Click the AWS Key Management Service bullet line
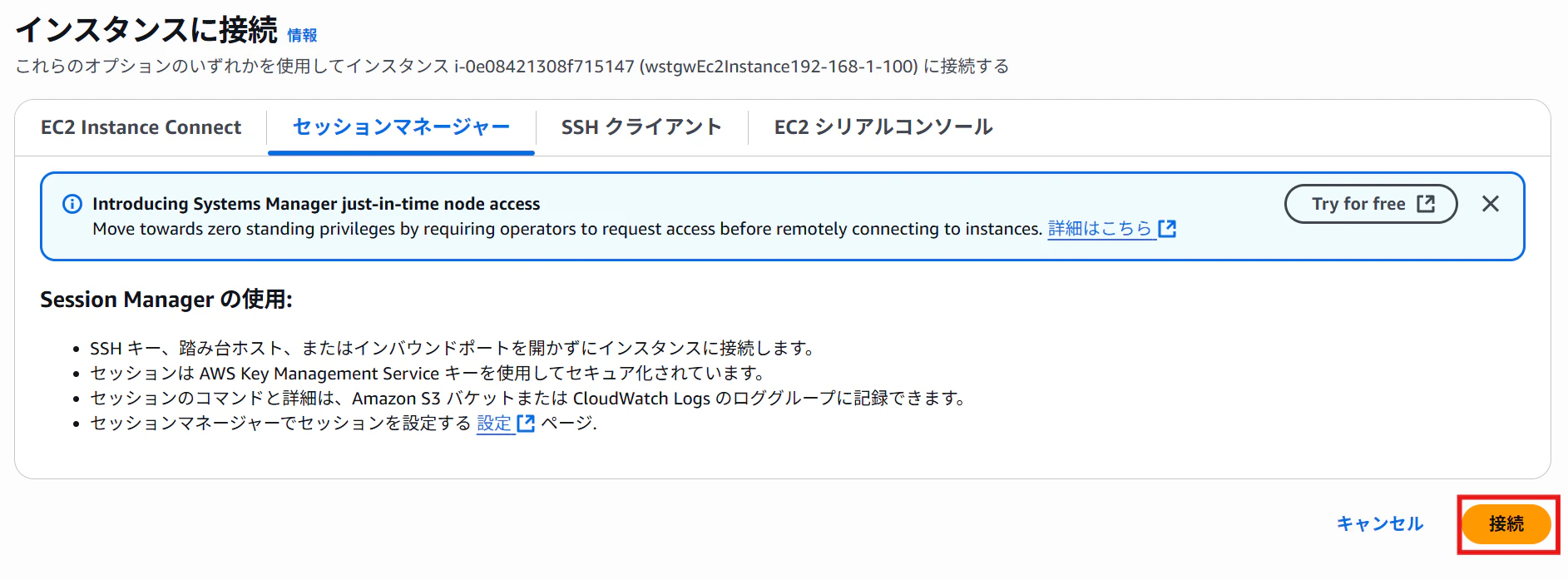Screen dimensions: 1568x580 (x=427, y=374)
